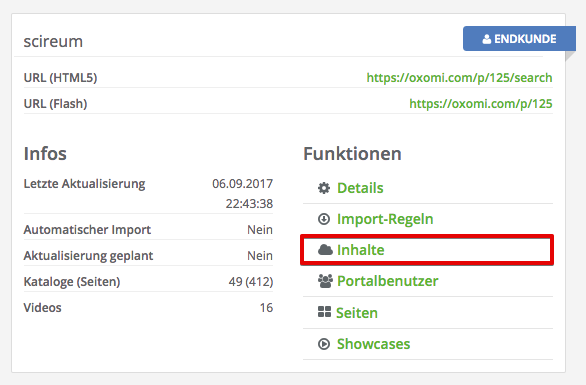Click the Videos count value 16
Screen dimensions: 586x385
(266, 307)
